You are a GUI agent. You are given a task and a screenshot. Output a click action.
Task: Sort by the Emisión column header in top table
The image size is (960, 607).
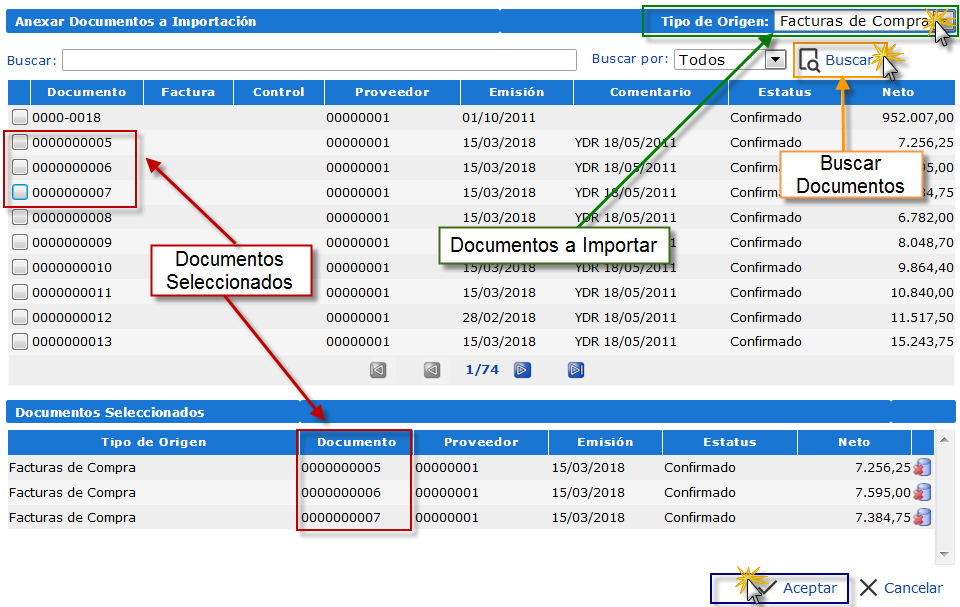[x=517, y=92]
